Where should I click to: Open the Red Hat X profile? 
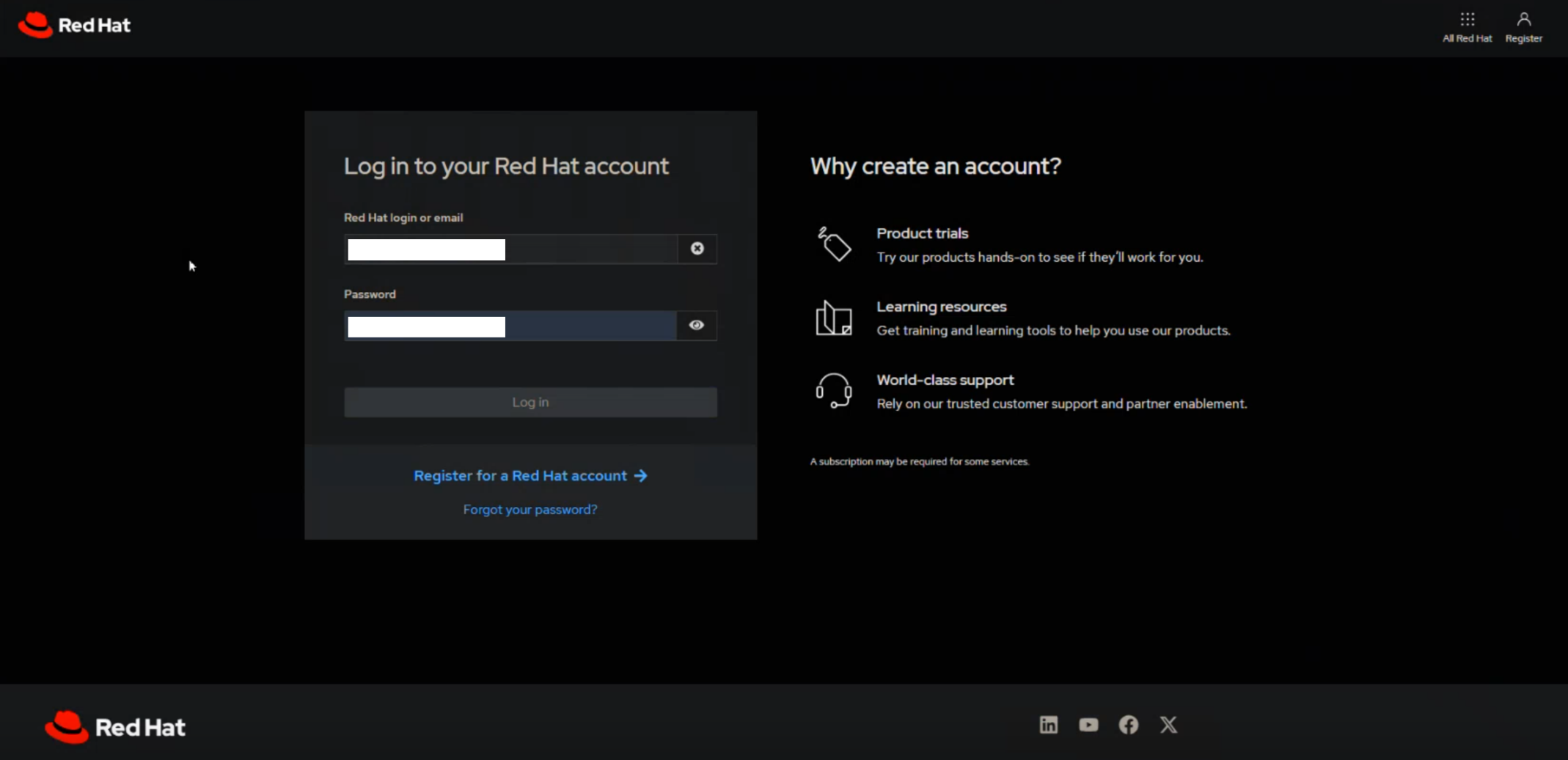pyautogui.click(x=1168, y=725)
